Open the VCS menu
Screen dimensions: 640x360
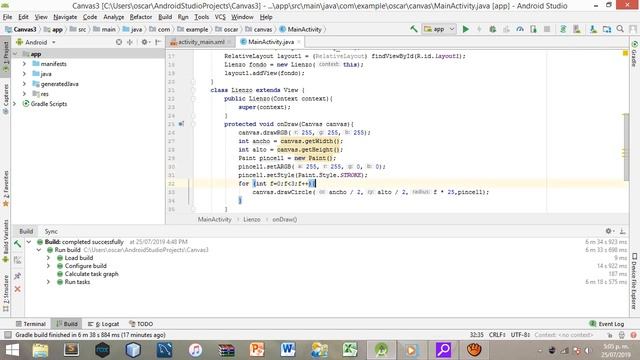[x=220, y=17]
